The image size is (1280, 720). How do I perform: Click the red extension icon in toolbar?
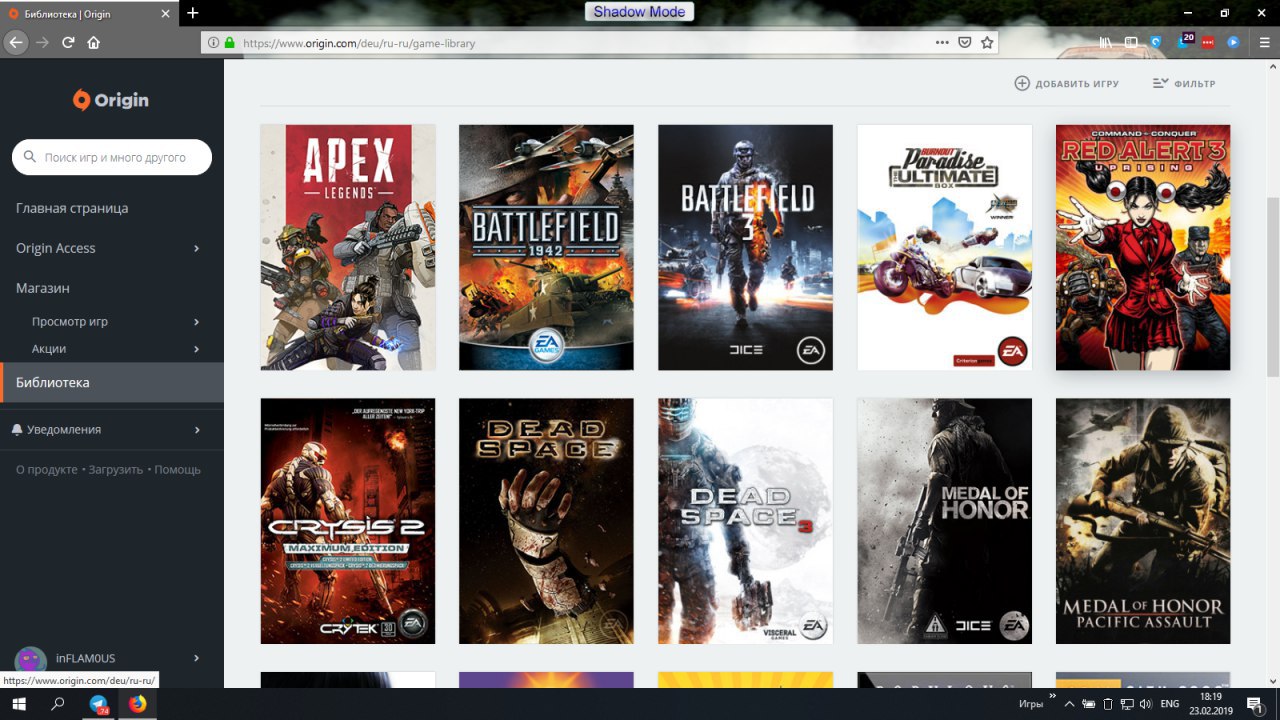click(1208, 43)
